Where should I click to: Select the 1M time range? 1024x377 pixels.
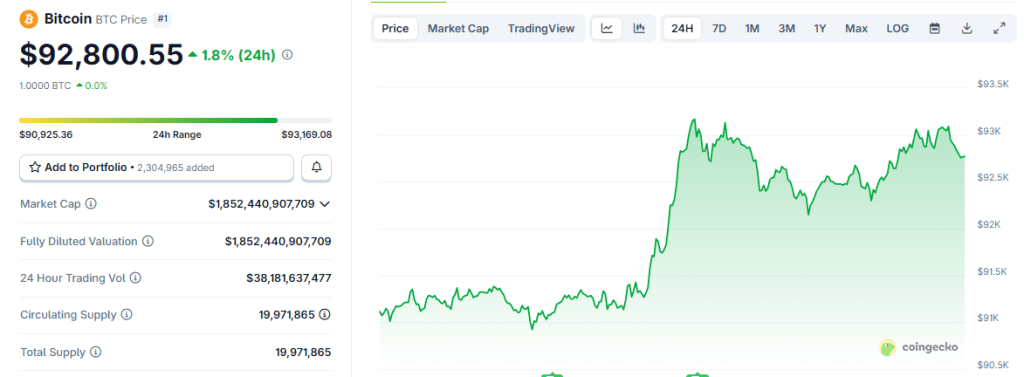[752, 29]
